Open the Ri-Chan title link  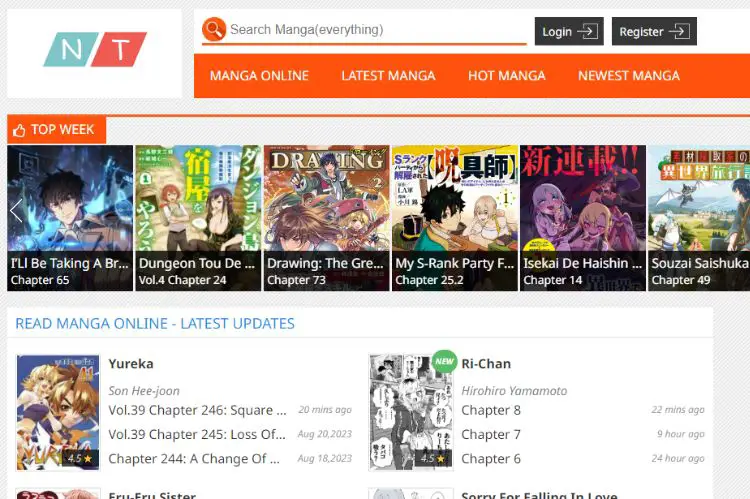point(486,364)
